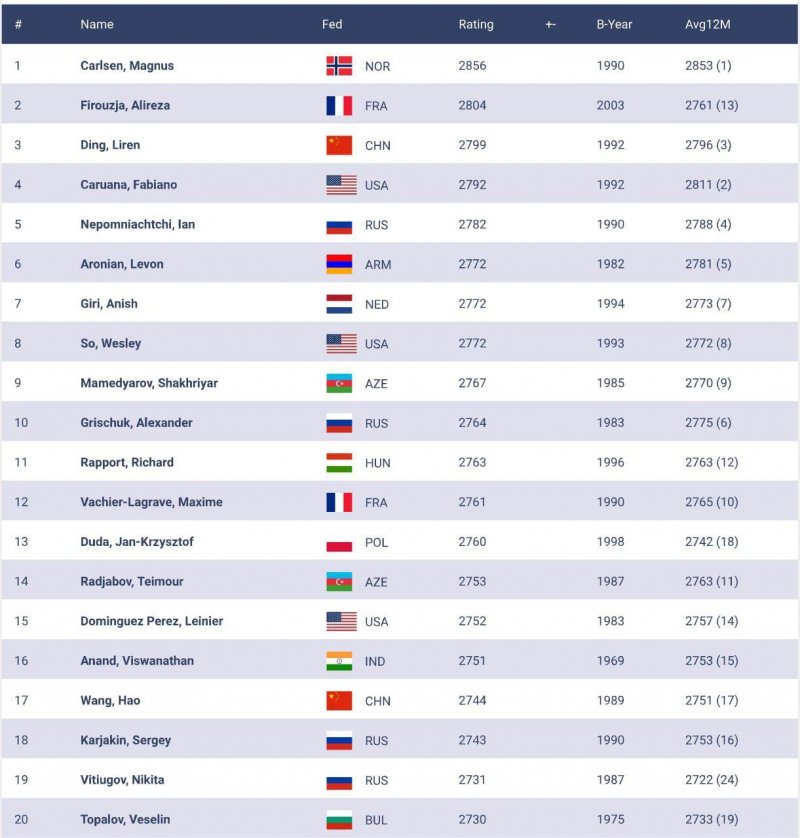The height and width of the screenshot is (838, 800).
Task: Click Norway flag icon beside Carlsen
Action: (x=339, y=66)
